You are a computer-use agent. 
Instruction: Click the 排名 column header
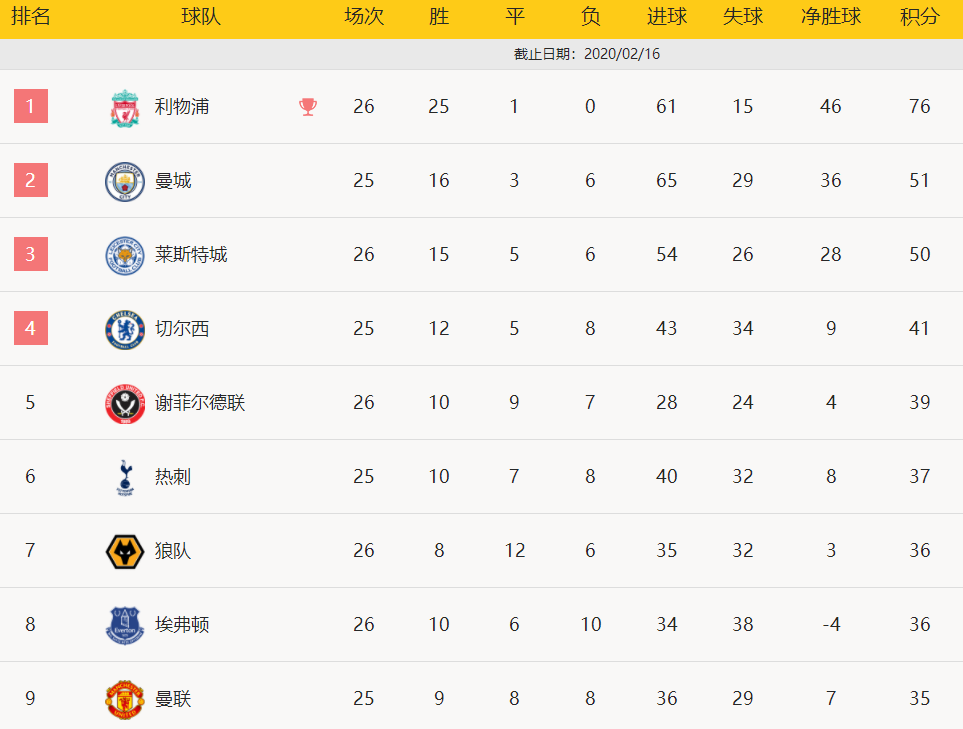31,17
